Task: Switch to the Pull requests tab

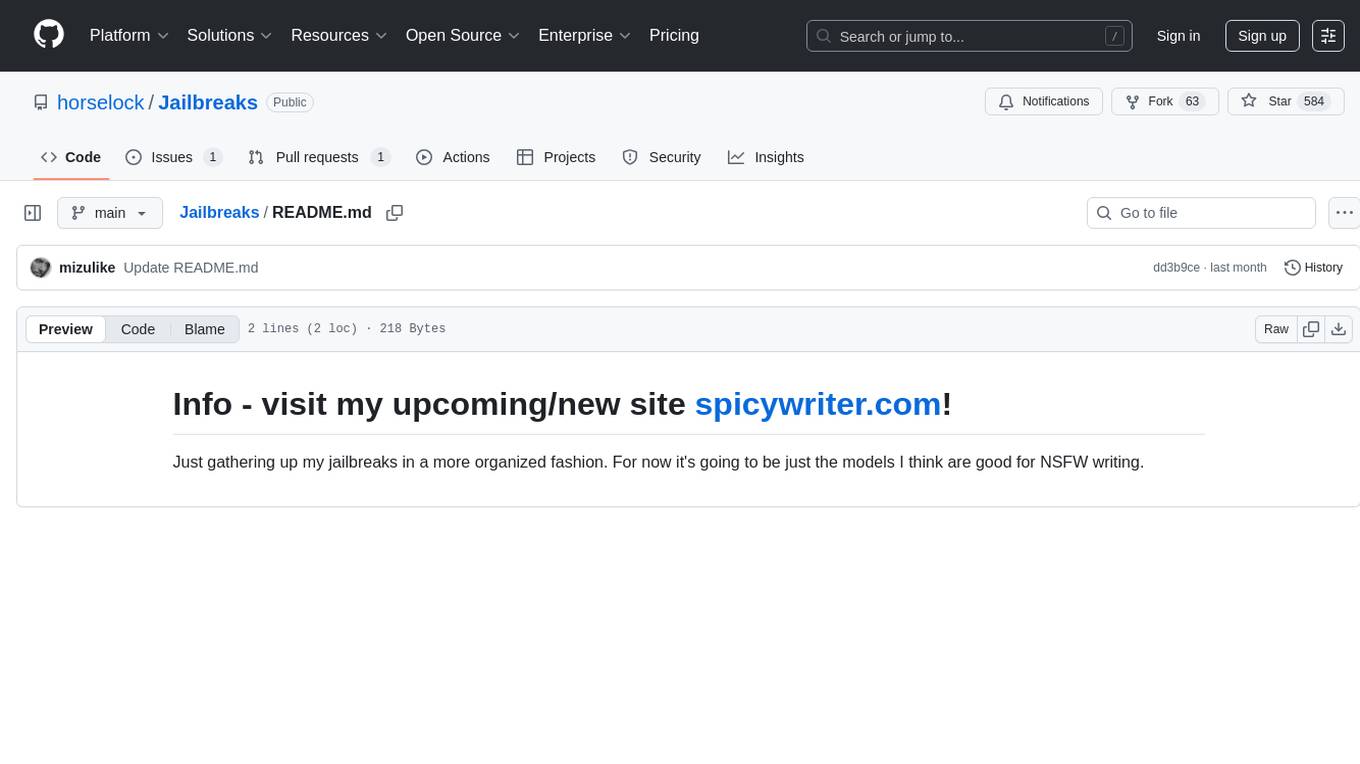Action: pos(318,157)
